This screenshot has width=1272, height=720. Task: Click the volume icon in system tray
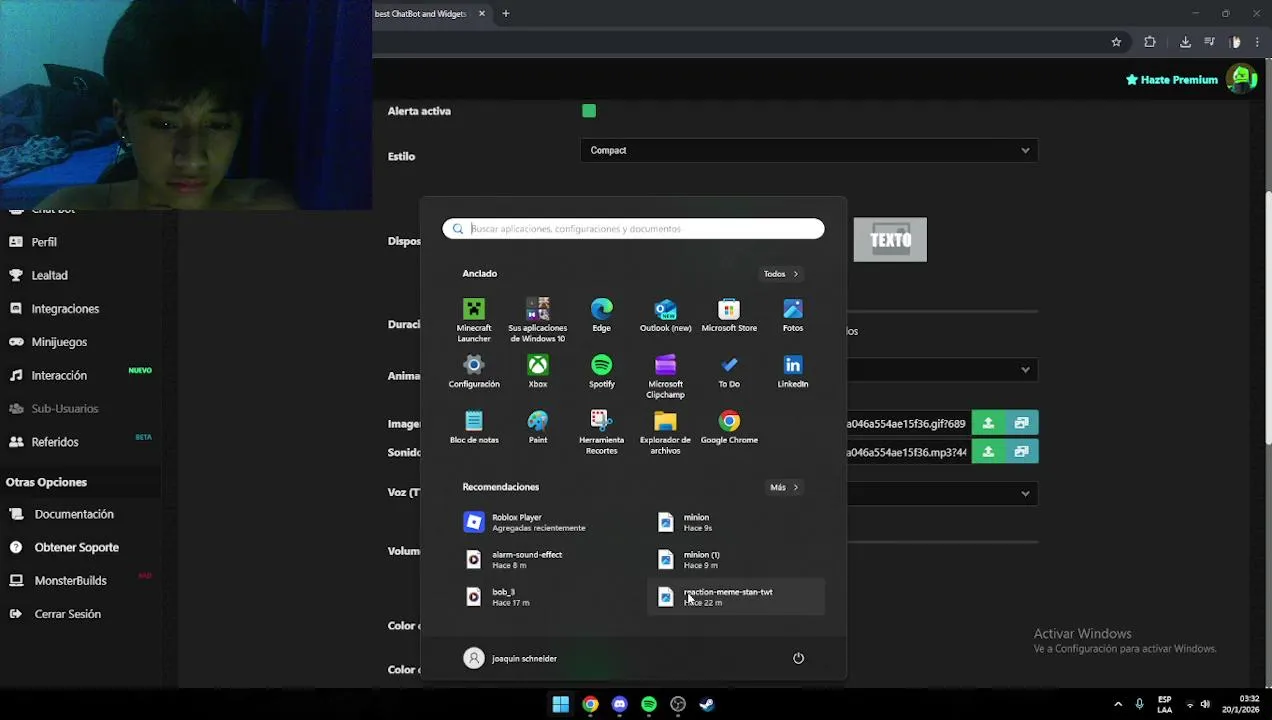click(x=1205, y=704)
